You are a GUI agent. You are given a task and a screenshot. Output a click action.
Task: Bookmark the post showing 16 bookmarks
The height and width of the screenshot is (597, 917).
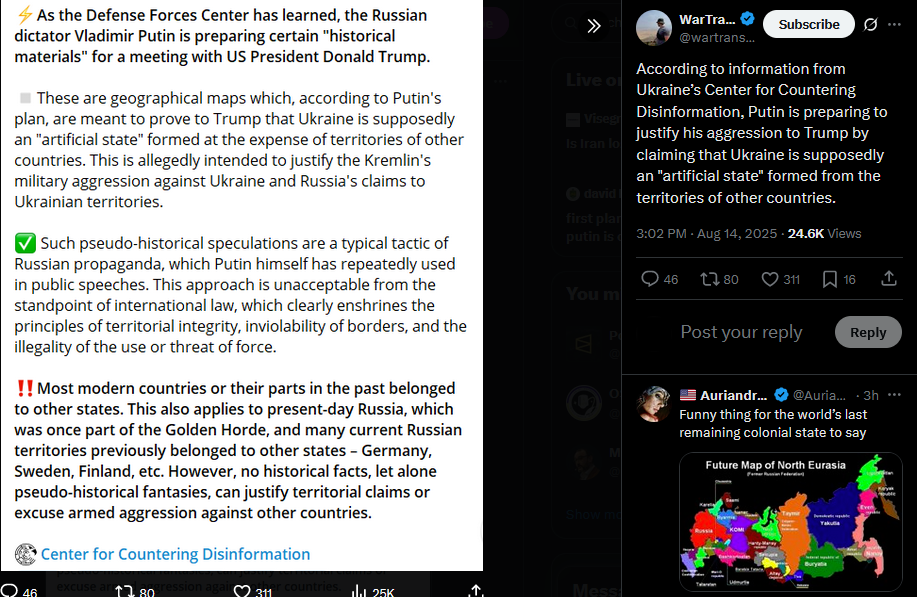(829, 279)
